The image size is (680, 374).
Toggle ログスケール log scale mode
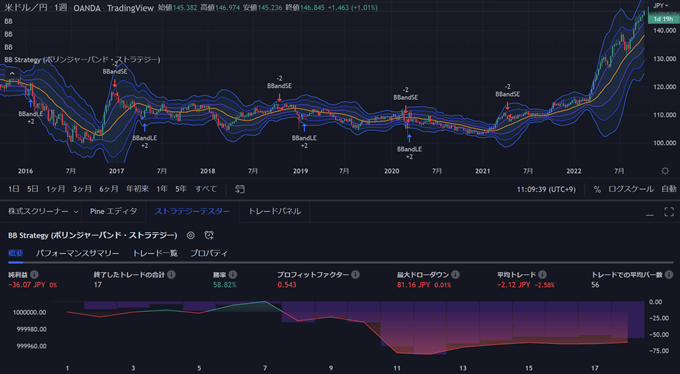point(631,189)
